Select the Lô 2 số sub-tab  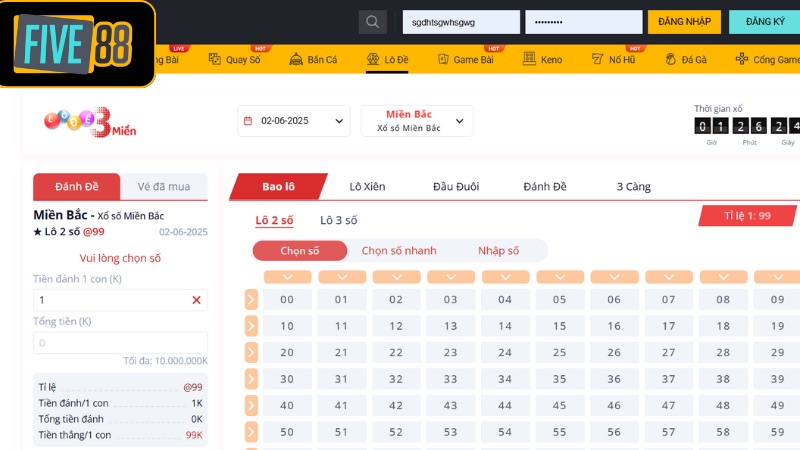tap(274, 220)
